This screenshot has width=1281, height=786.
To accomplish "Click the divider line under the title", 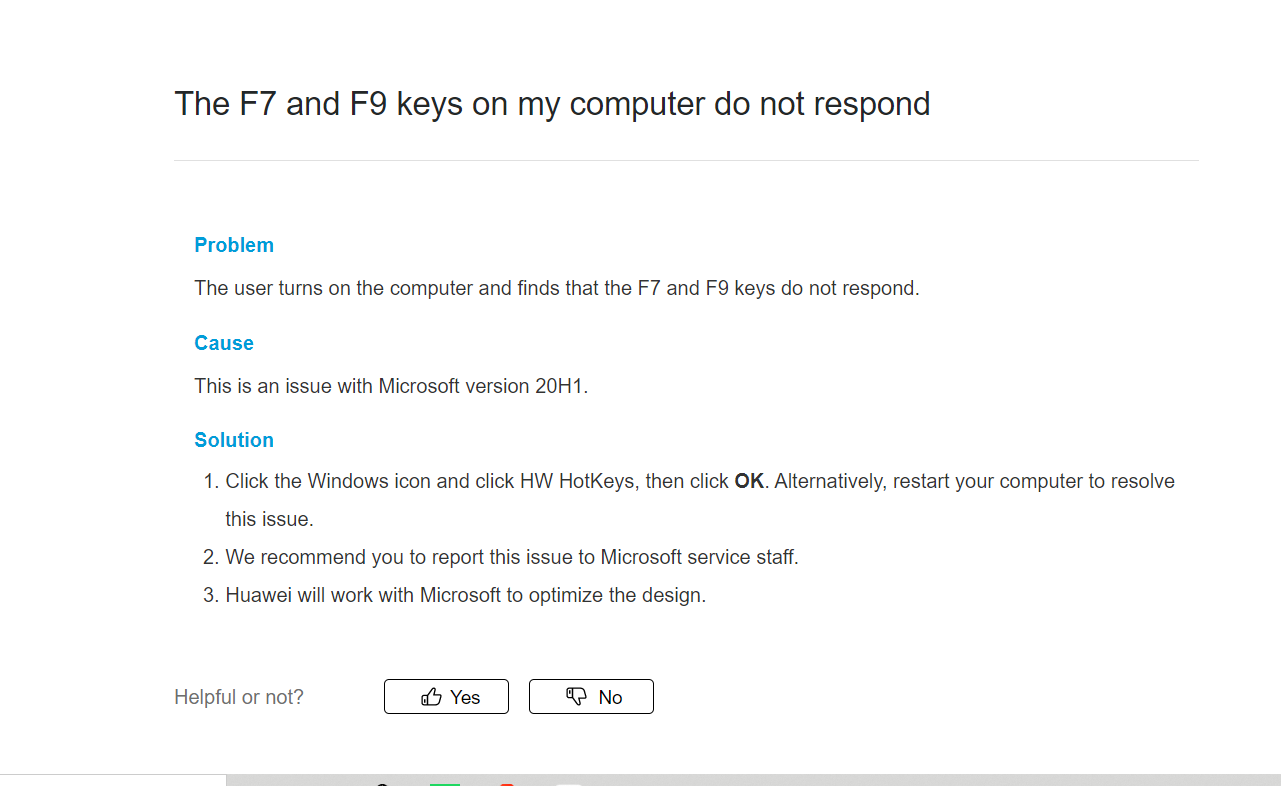I will tap(686, 160).
